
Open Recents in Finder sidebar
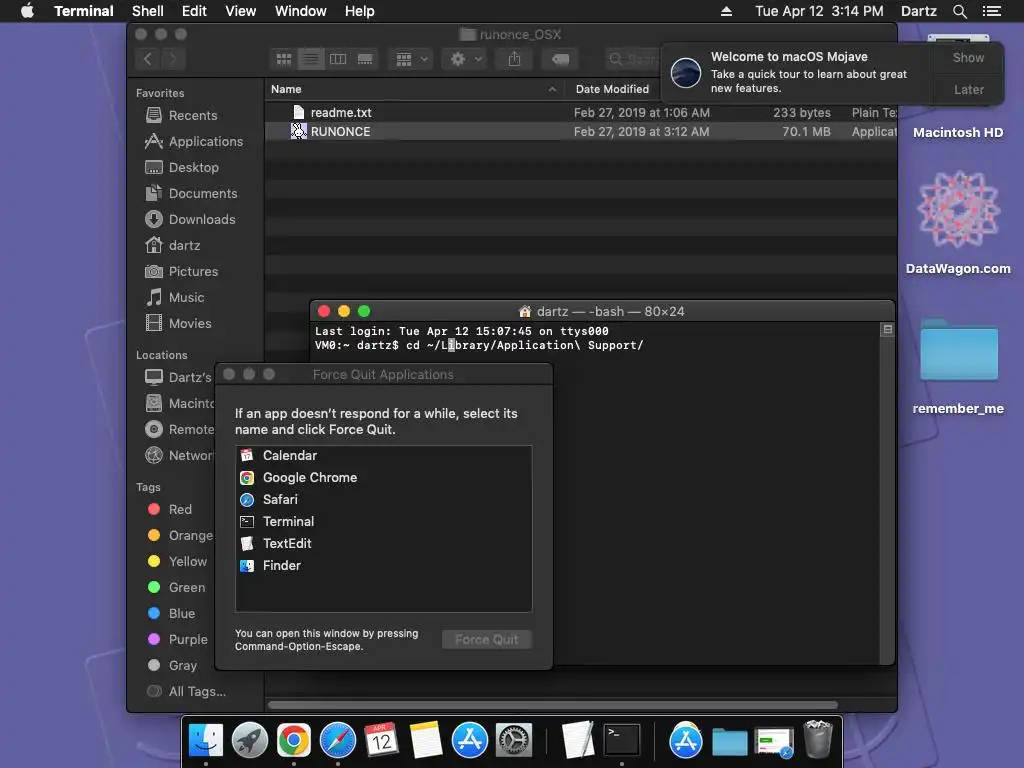(182, 116)
